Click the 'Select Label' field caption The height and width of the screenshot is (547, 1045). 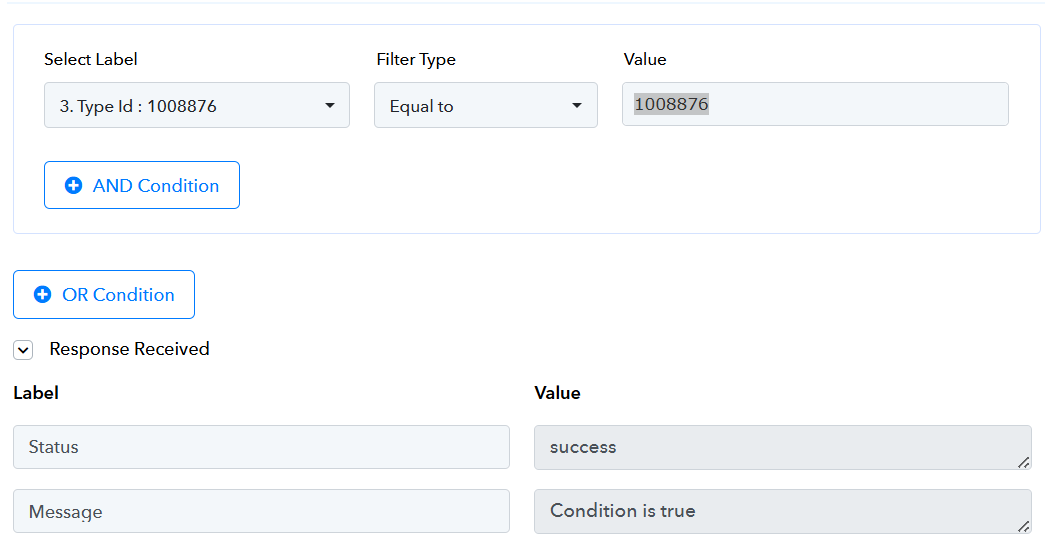[x=91, y=60]
